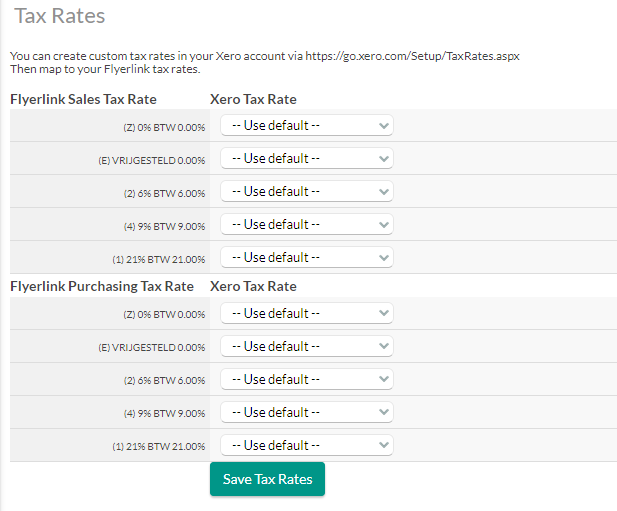
Task: Click chevron arrow on sales 21% BTW dropdown
Action: point(384,258)
